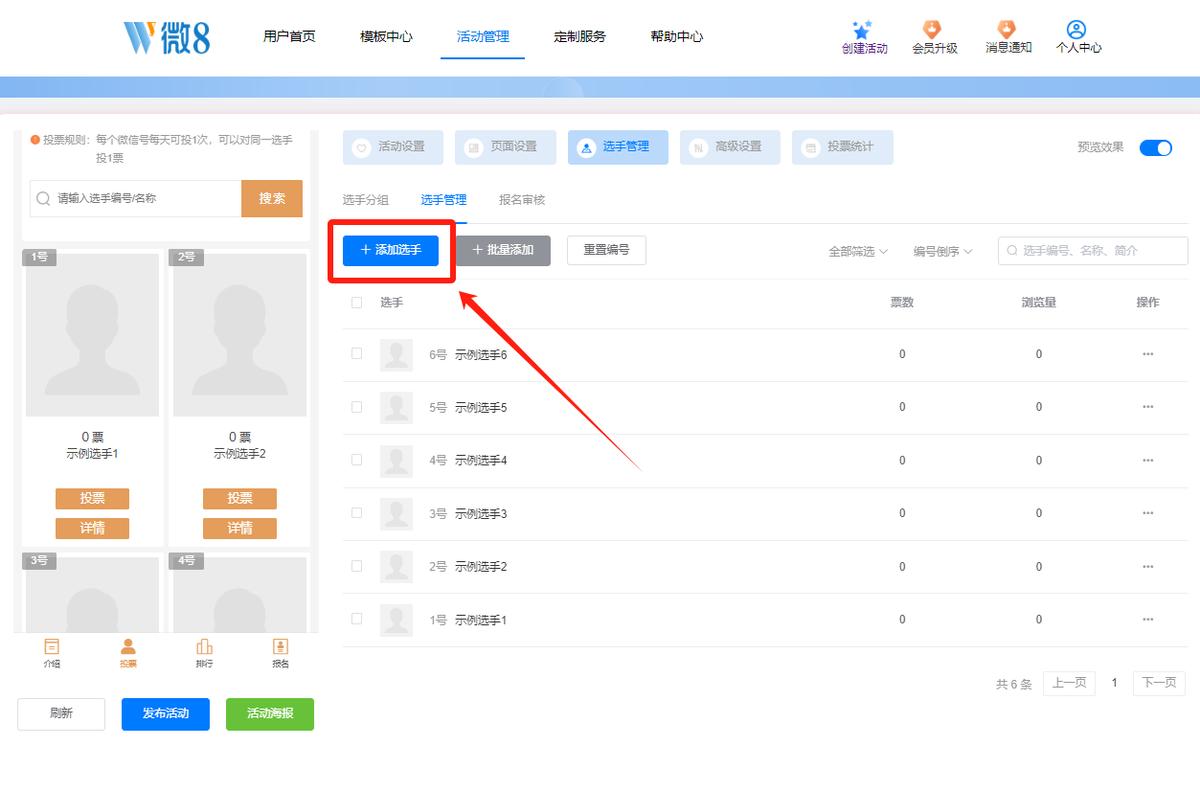This screenshot has height=789, width=1200.
Task: Click the 1号 contestant photo thumbnail
Action: (x=92, y=335)
